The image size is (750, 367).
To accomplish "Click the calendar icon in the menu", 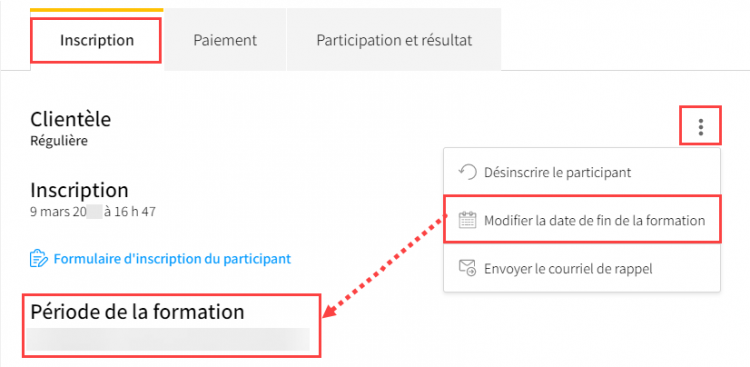I will tap(467, 221).
